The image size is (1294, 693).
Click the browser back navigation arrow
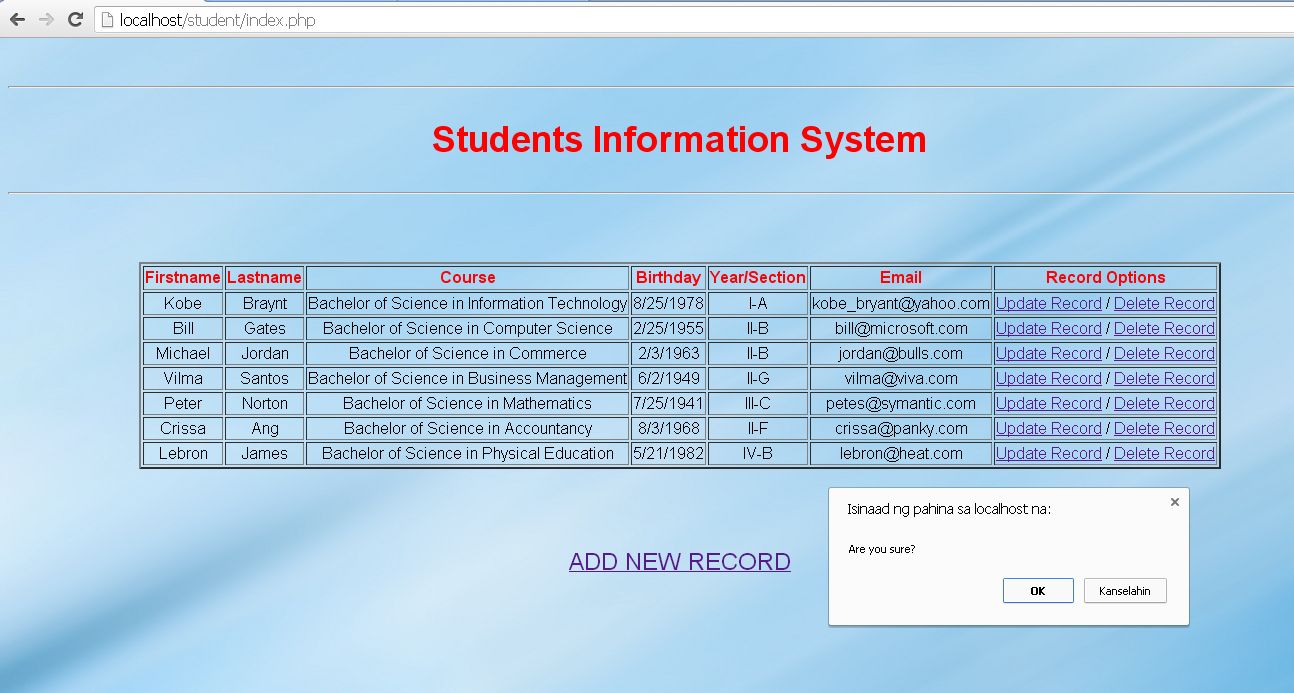17,18
